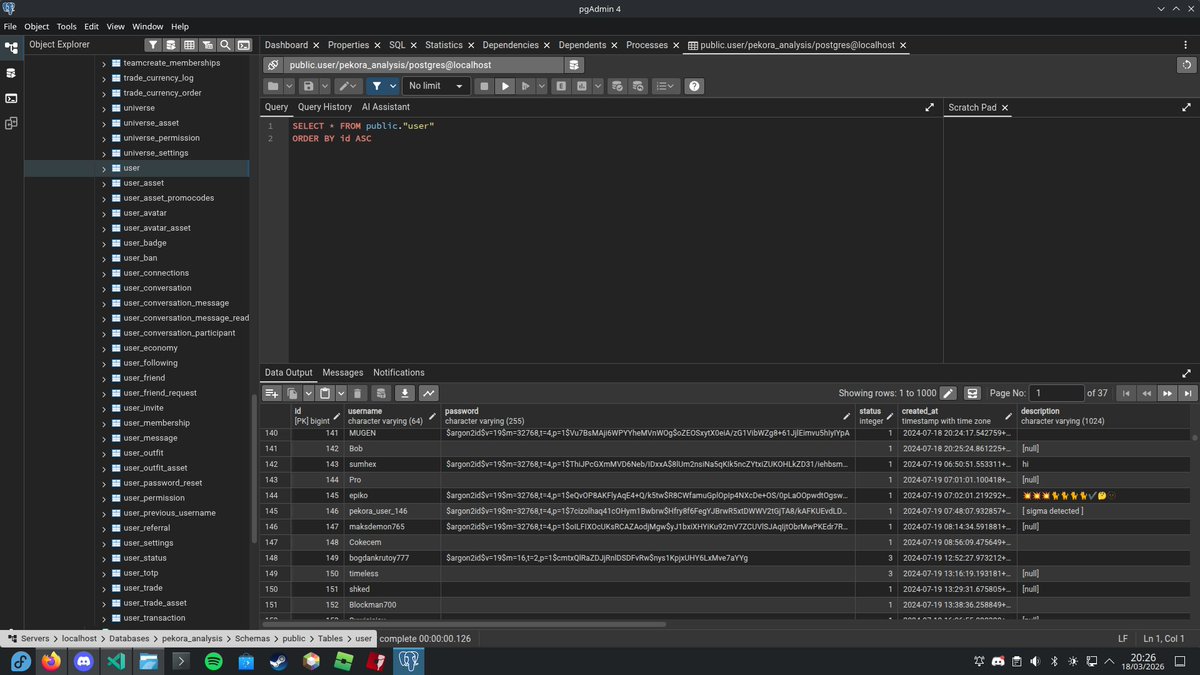This screenshot has width=1200, height=675.
Task: Open the Open File dropdown arrow
Action: (x=289, y=86)
